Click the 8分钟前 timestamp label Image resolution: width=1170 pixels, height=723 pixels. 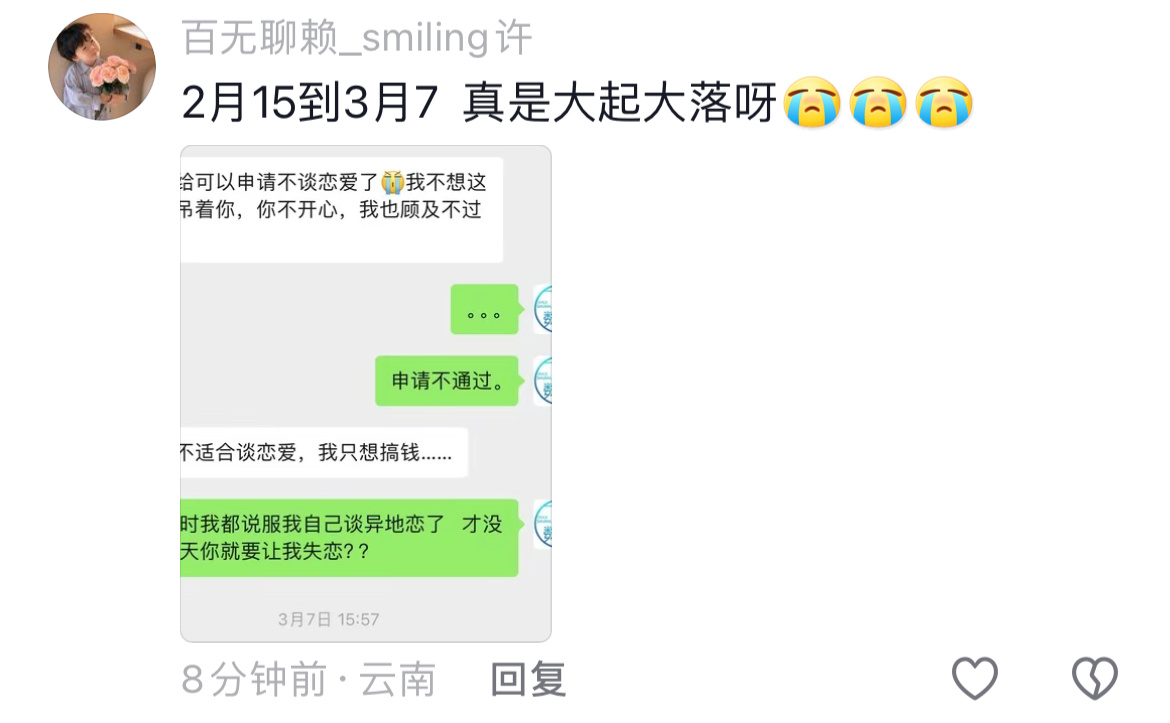(x=254, y=679)
